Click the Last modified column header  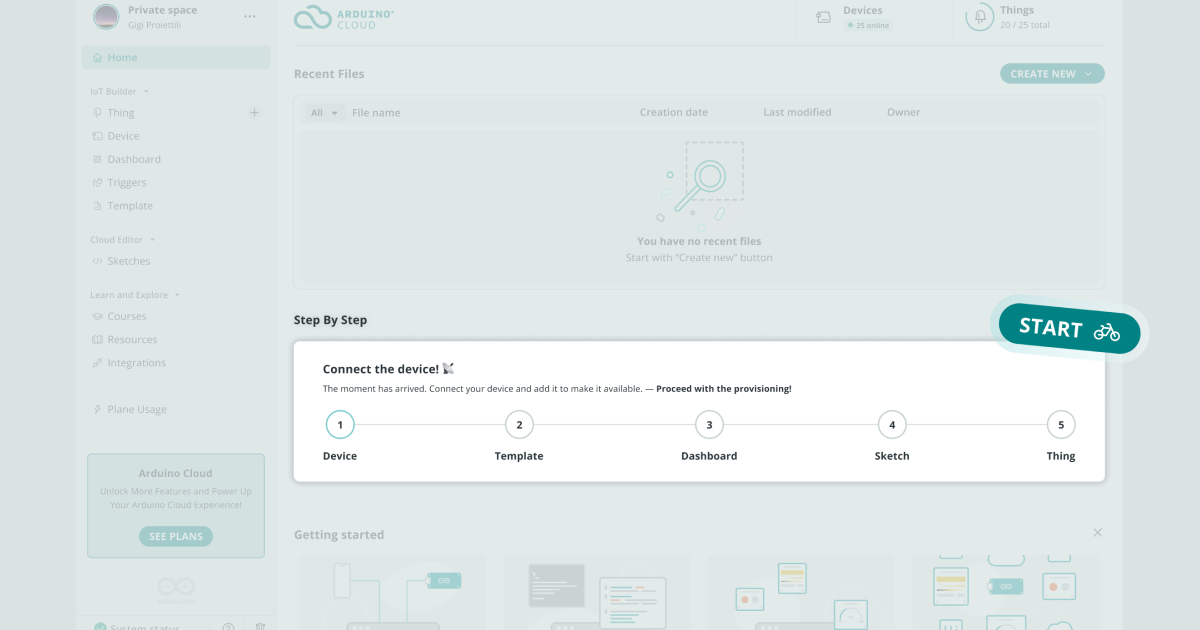pos(797,112)
